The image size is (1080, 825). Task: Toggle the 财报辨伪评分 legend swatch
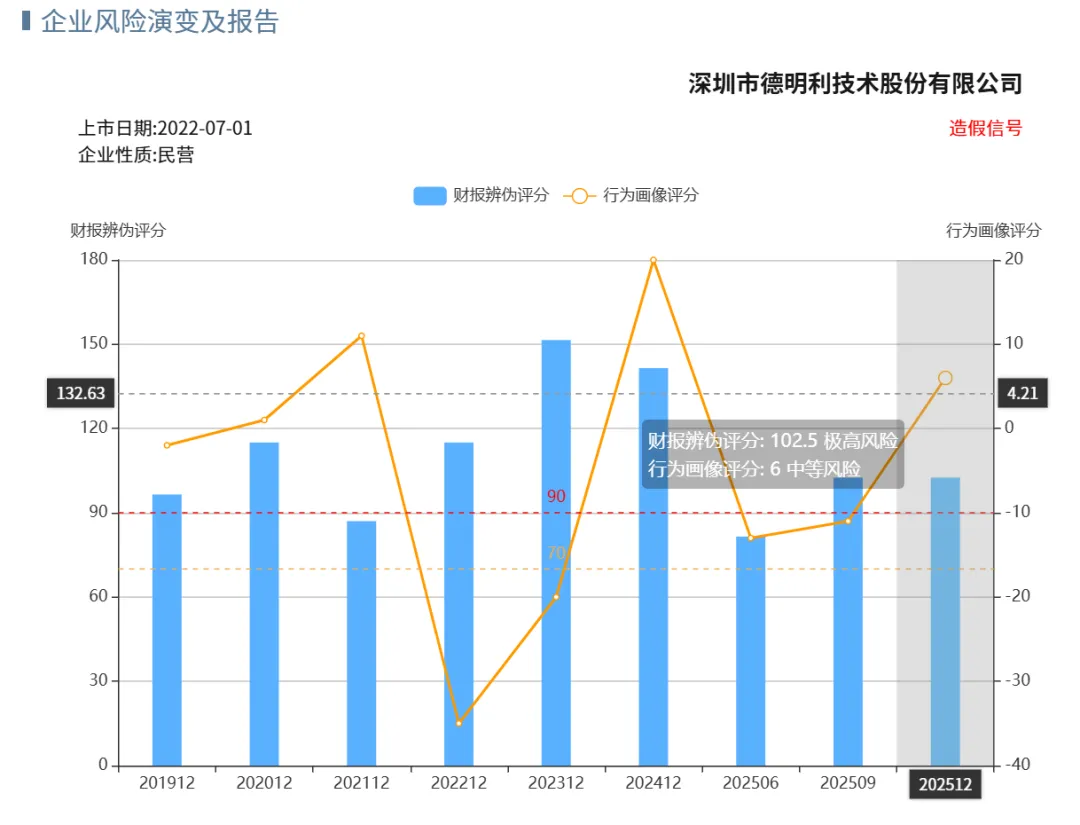[x=429, y=196]
